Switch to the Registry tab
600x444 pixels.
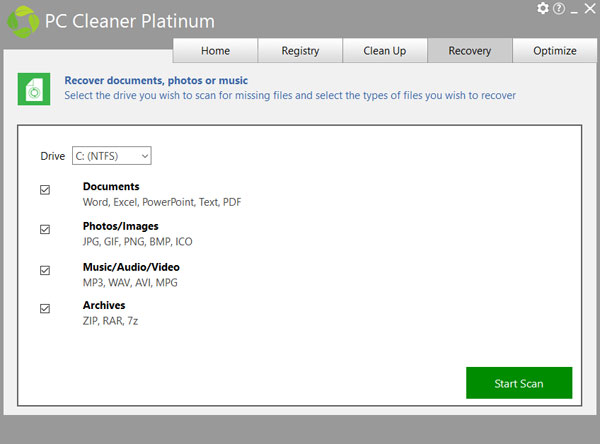point(300,50)
